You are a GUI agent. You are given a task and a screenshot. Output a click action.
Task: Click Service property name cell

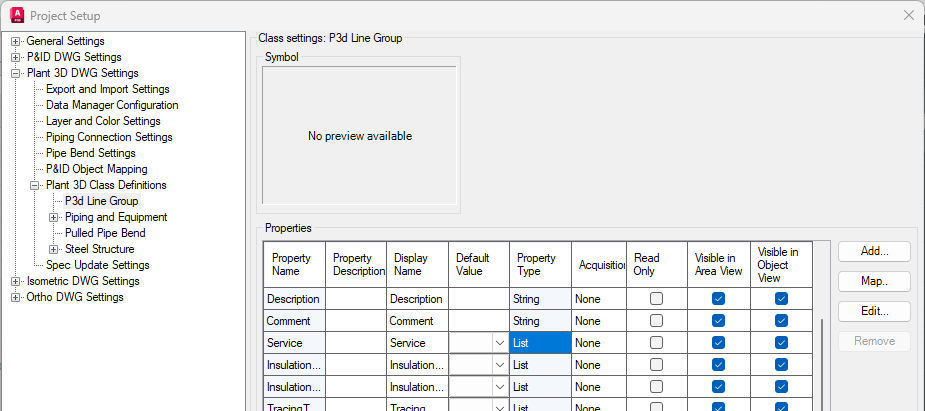294,343
